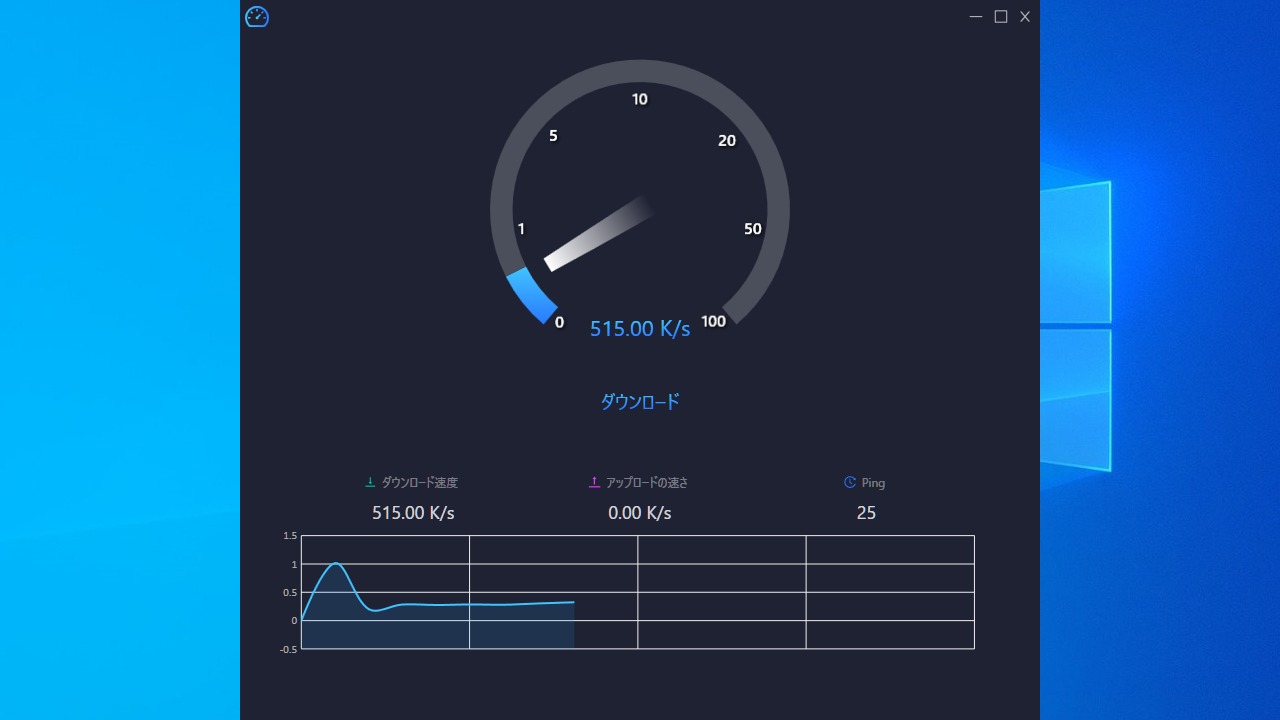This screenshot has height=720, width=1280.
Task: Maximize the speed test window
Action: pyautogui.click(x=1000, y=17)
